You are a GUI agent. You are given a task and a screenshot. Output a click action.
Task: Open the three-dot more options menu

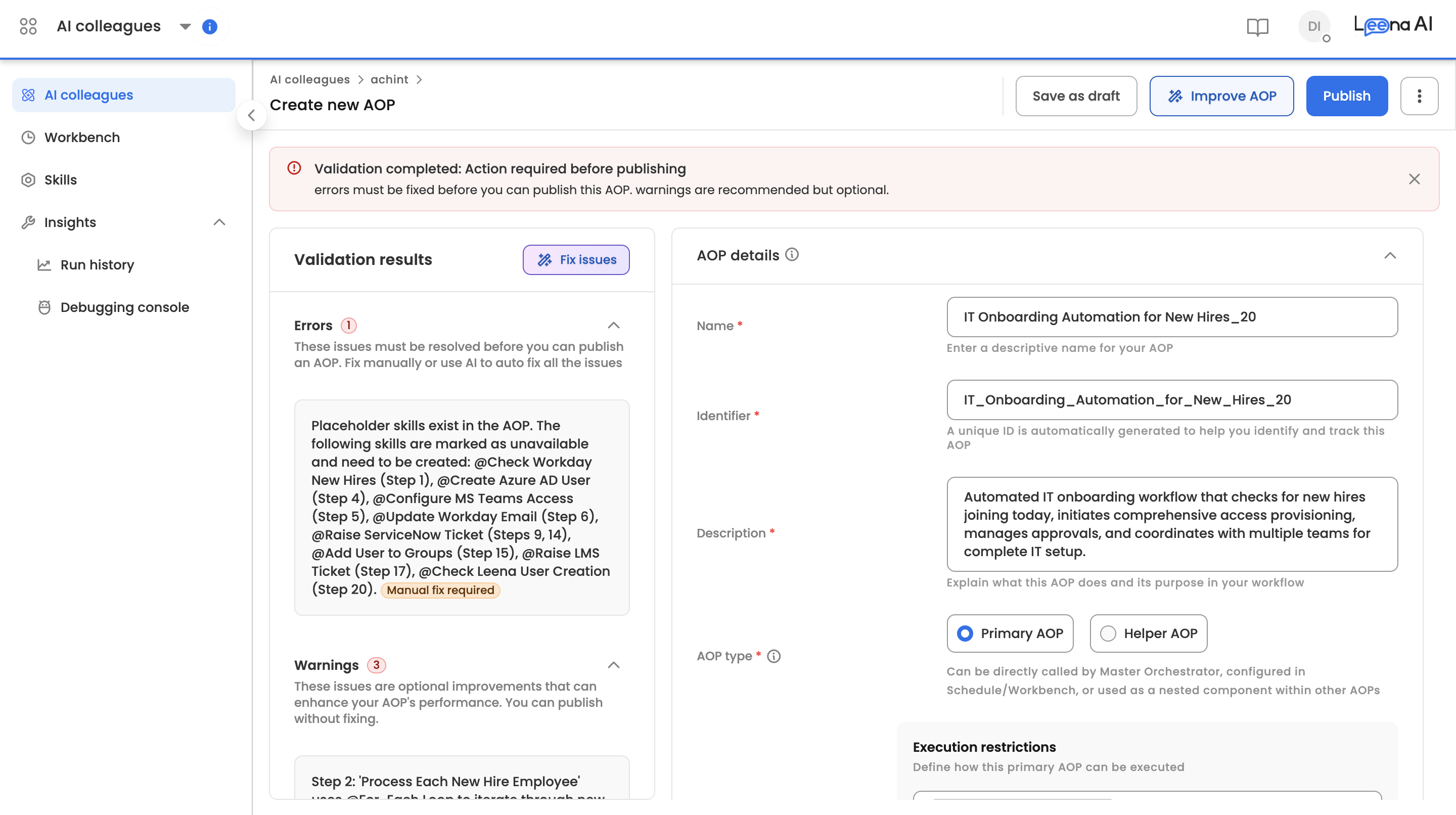point(1419,96)
